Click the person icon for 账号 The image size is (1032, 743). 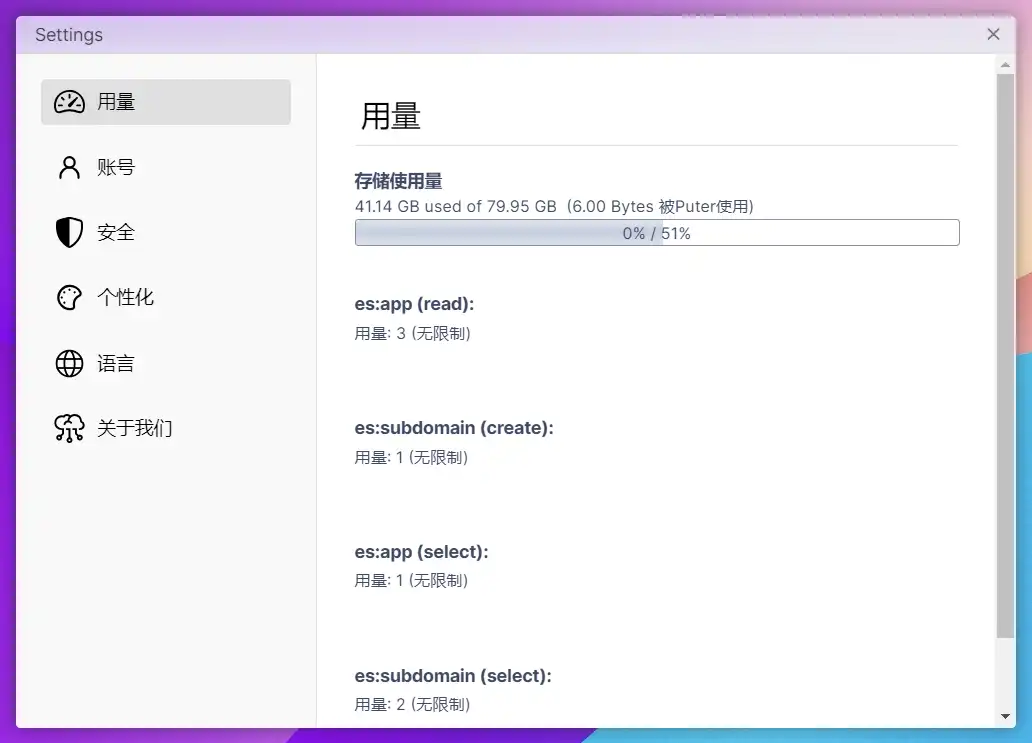(x=69, y=167)
